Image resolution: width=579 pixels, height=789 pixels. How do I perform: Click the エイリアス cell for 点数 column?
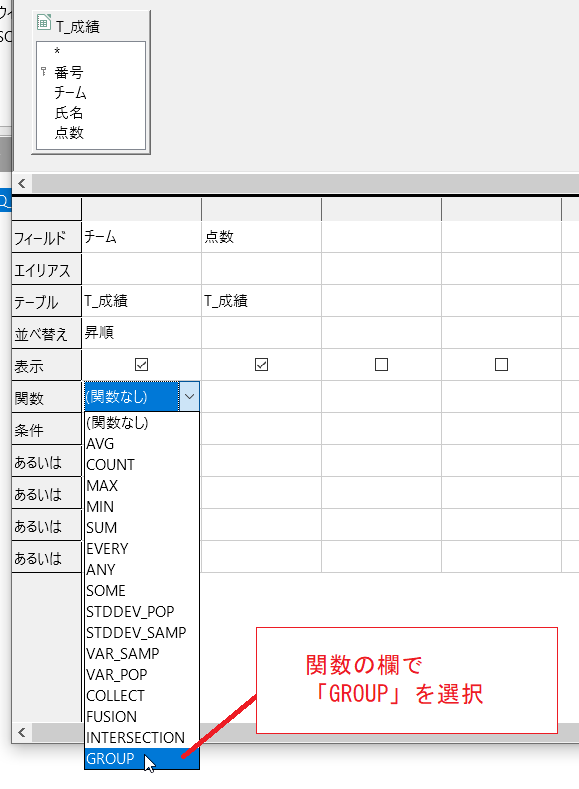[x=261, y=269]
